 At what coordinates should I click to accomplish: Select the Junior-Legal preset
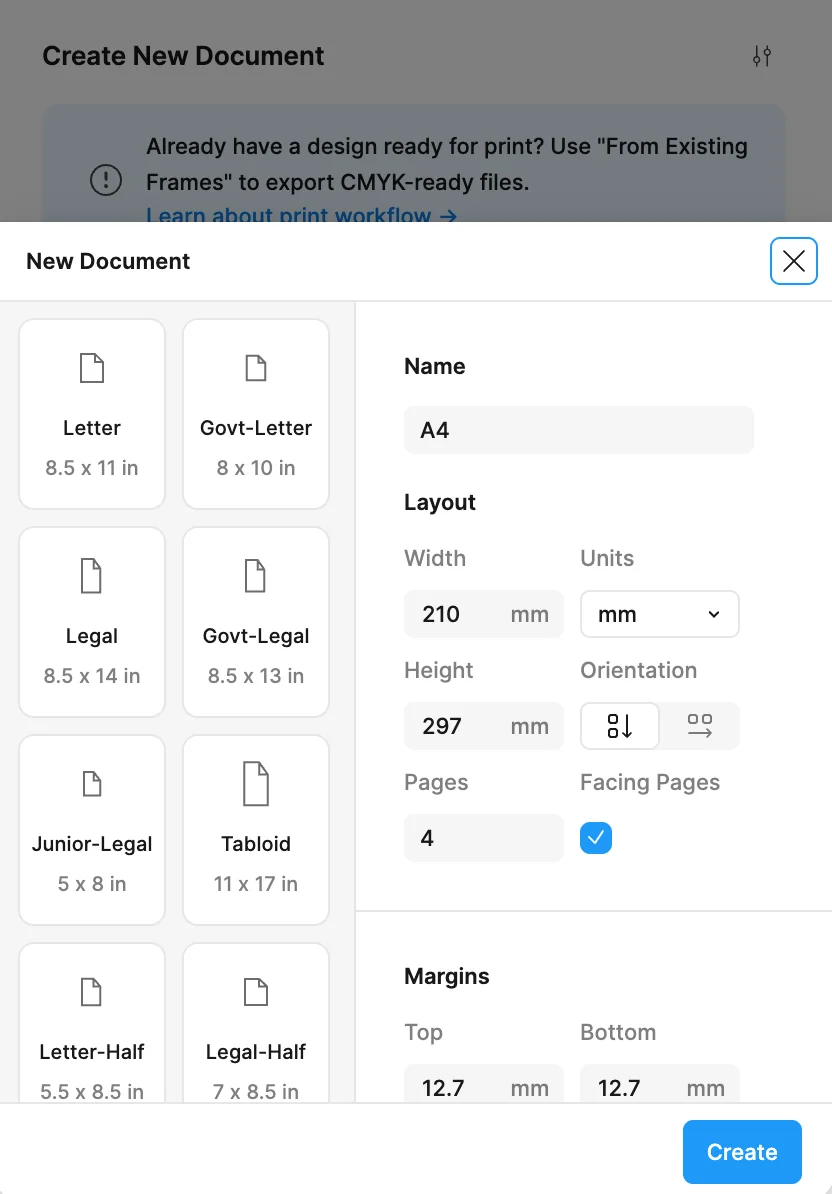coord(92,829)
